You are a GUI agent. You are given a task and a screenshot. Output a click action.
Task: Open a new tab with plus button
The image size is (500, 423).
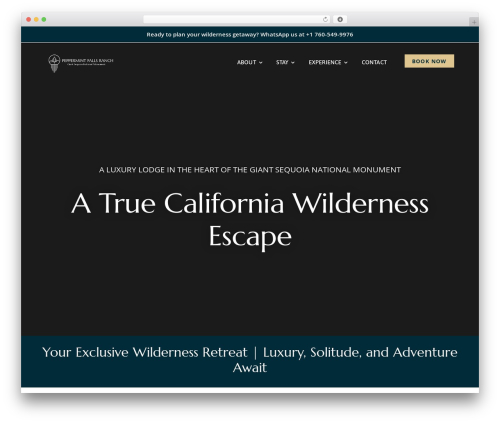point(474,22)
